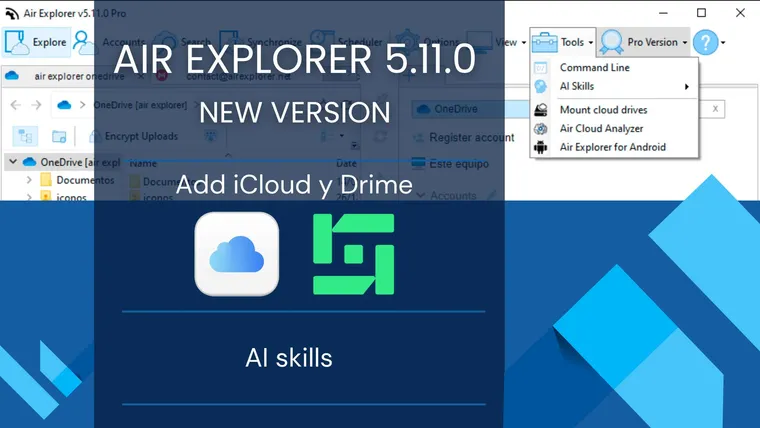
Task: Click the small x button near the right edge
Action: [715, 109]
